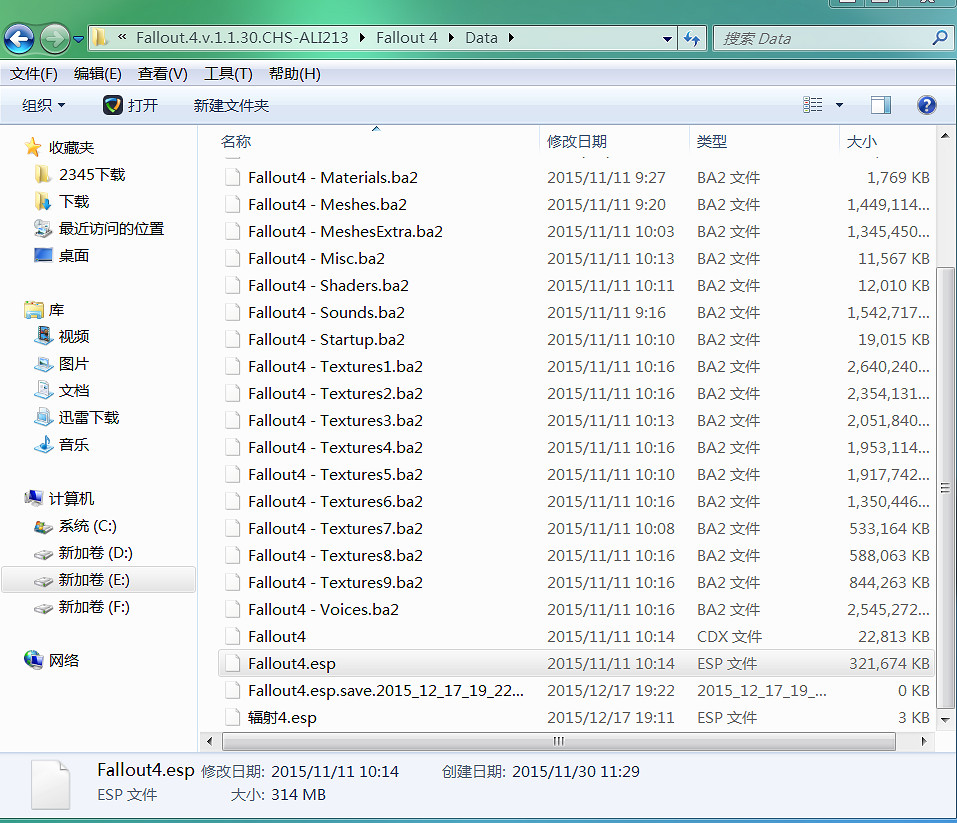Click the Back navigation arrow button
Viewport: 957px width, 823px height.
click(20, 39)
